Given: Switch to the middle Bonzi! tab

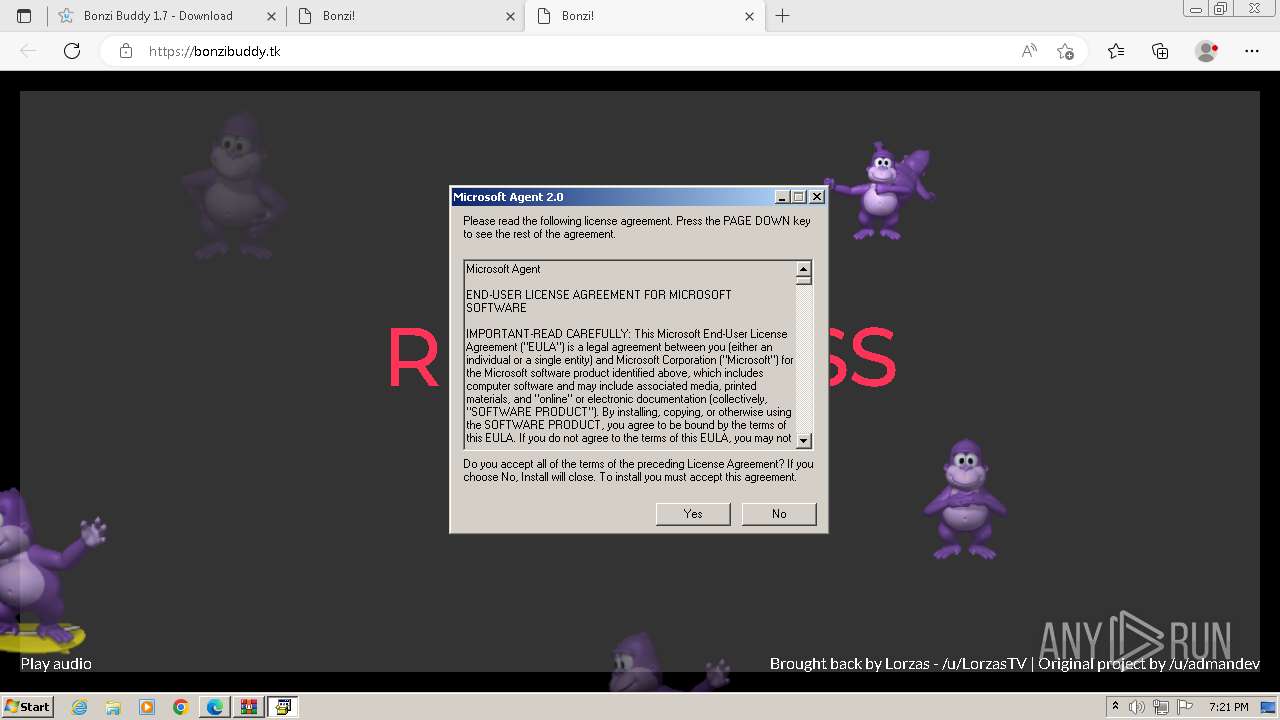Looking at the screenshot, I should tap(405, 16).
